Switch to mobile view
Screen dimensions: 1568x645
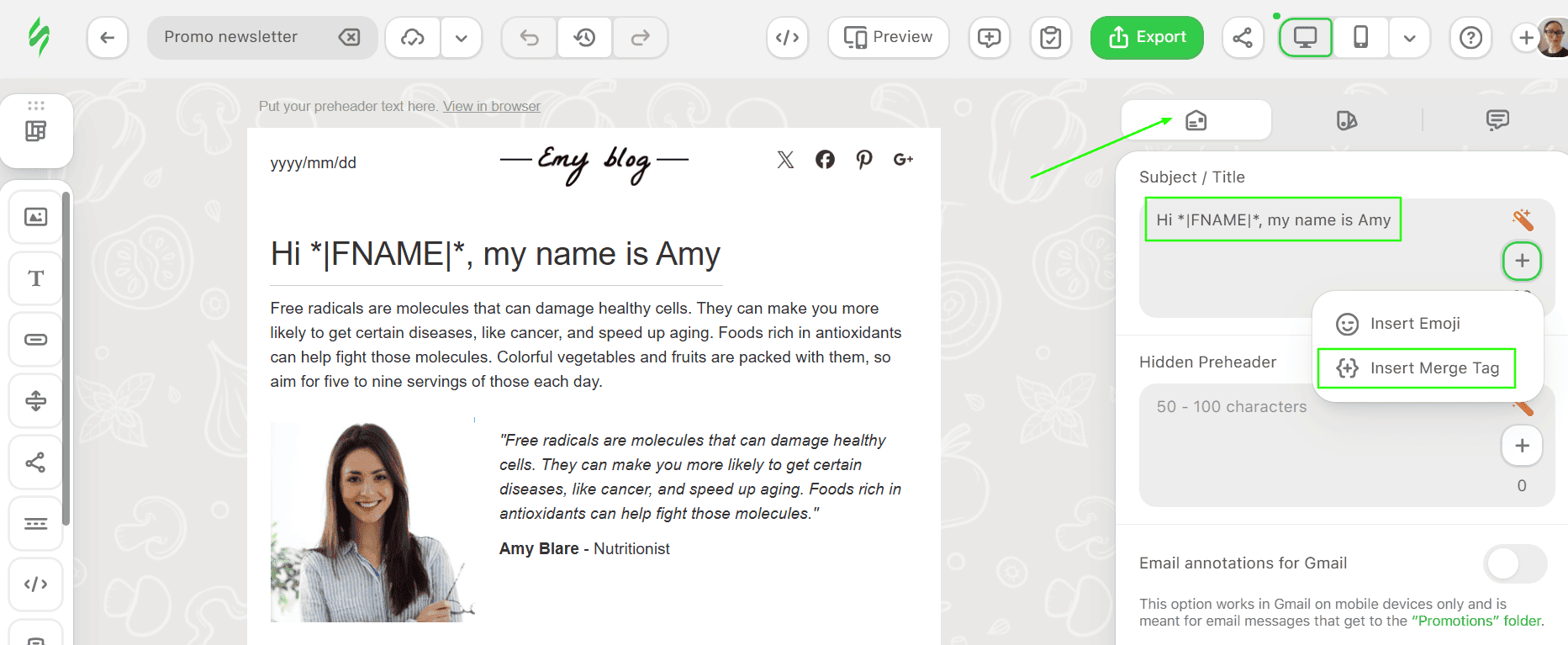1360,37
